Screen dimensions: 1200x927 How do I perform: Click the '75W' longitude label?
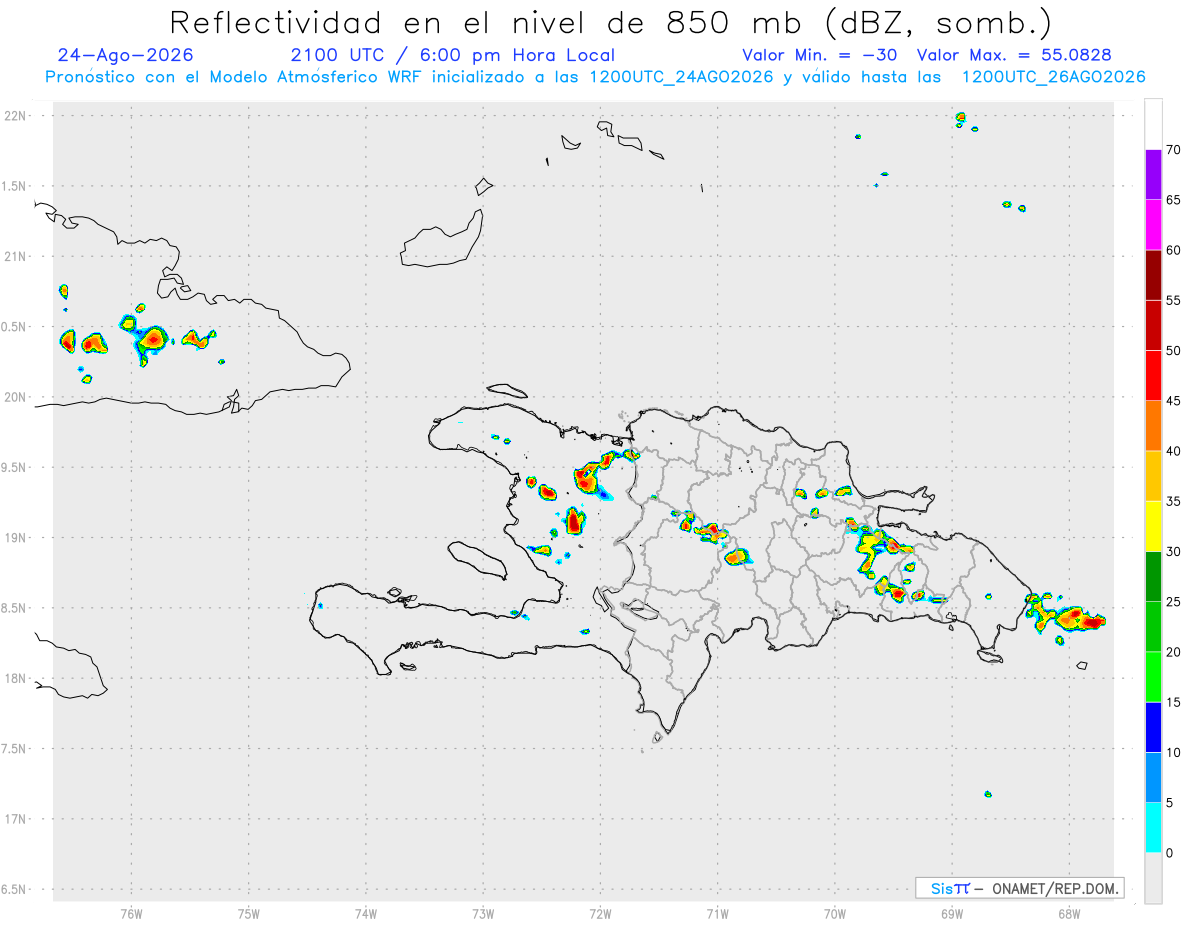(248, 913)
